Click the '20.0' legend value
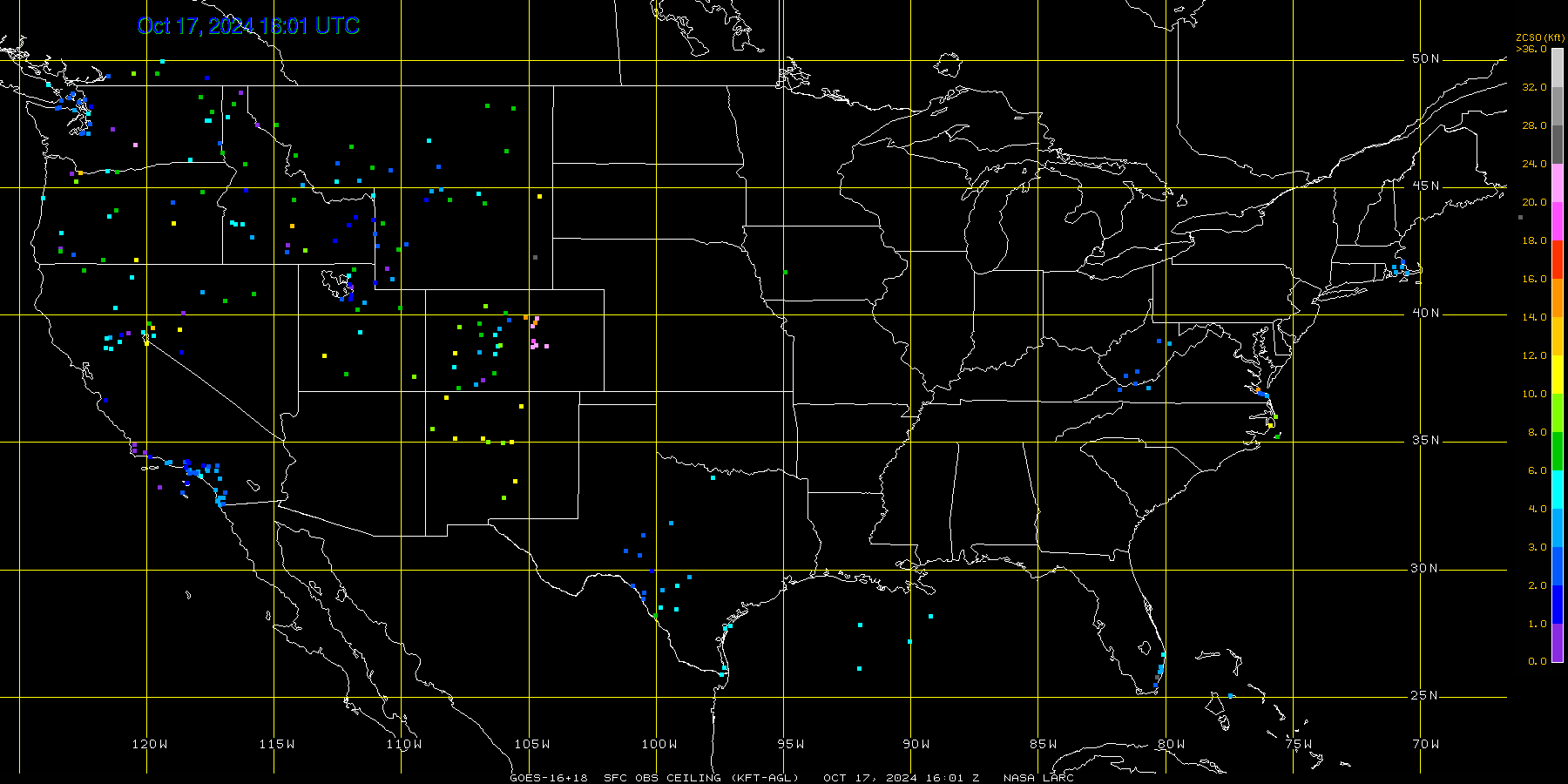The width and height of the screenshot is (1568, 784). [x=1535, y=202]
